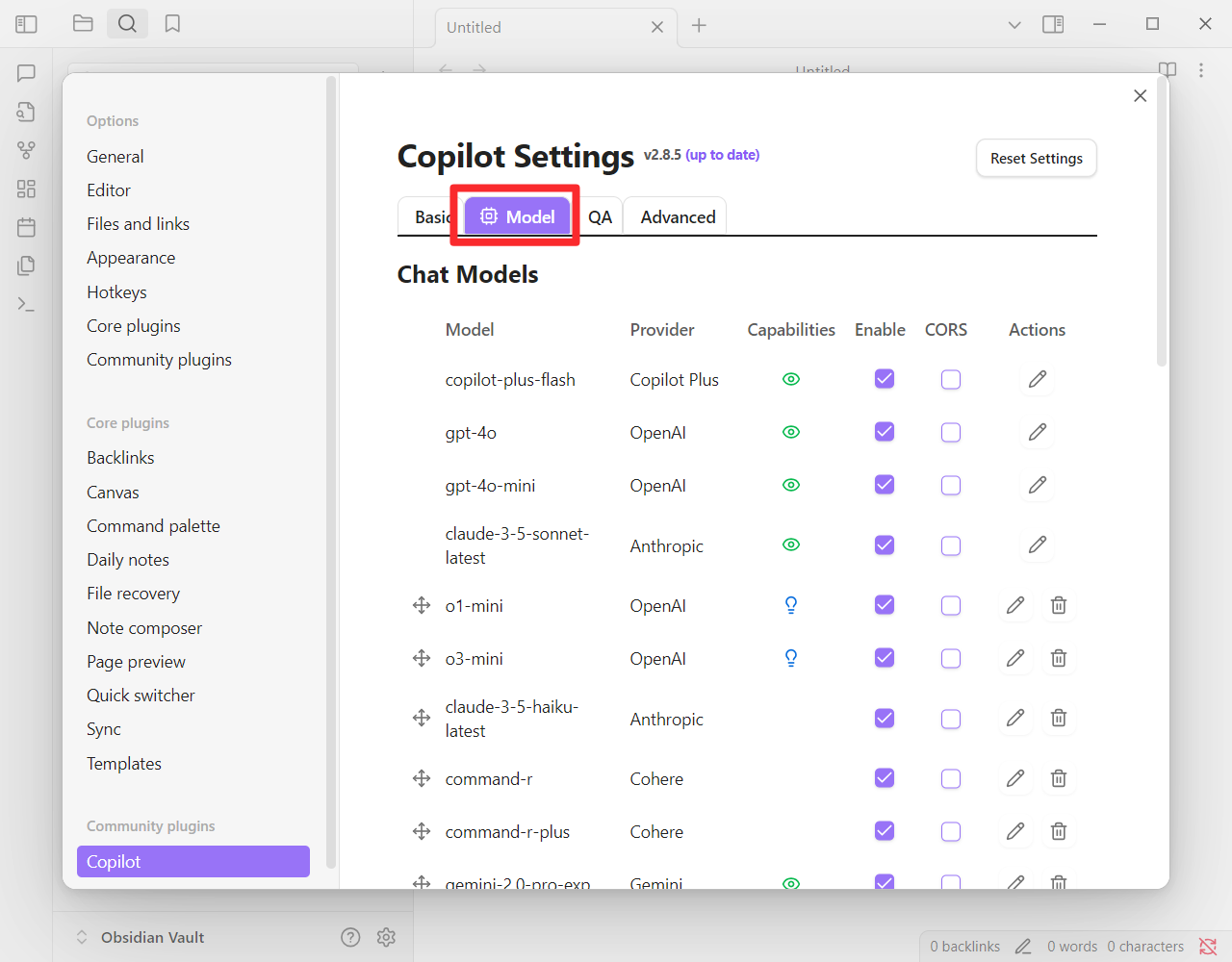The height and width of the screenshot is (962, 1232).
Task: Uncheck Enable for command-r-plus
Action: [885, 831]
